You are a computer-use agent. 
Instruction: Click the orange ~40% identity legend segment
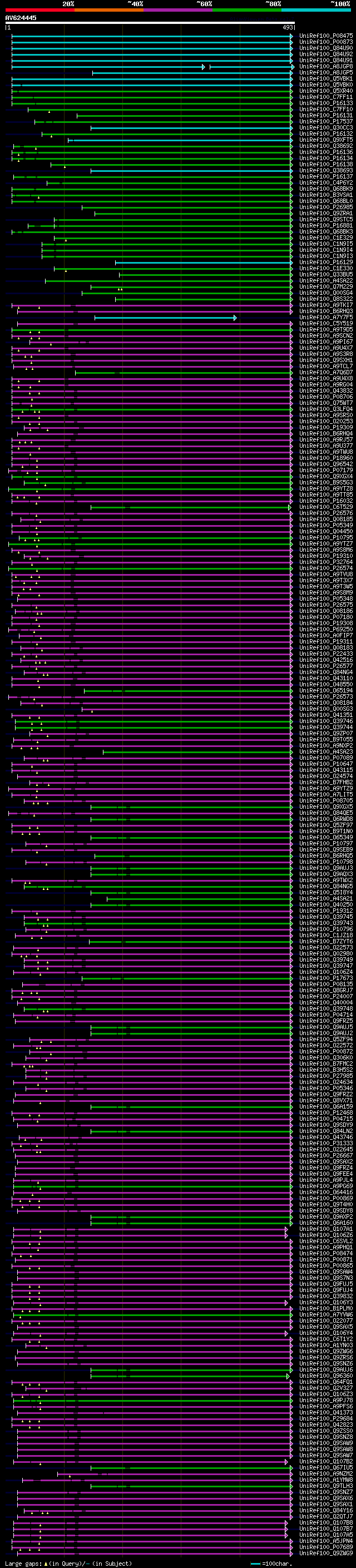(109, 10)
